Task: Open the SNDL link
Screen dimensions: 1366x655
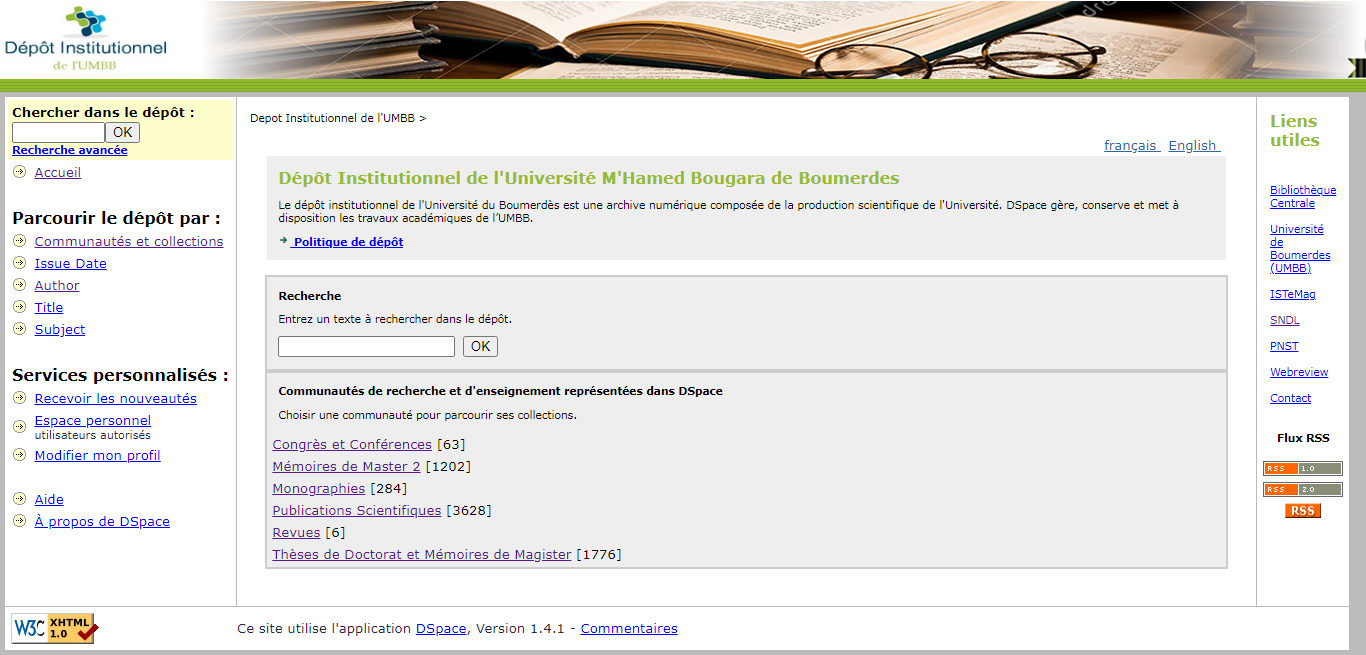Action: pos(1285,320)
